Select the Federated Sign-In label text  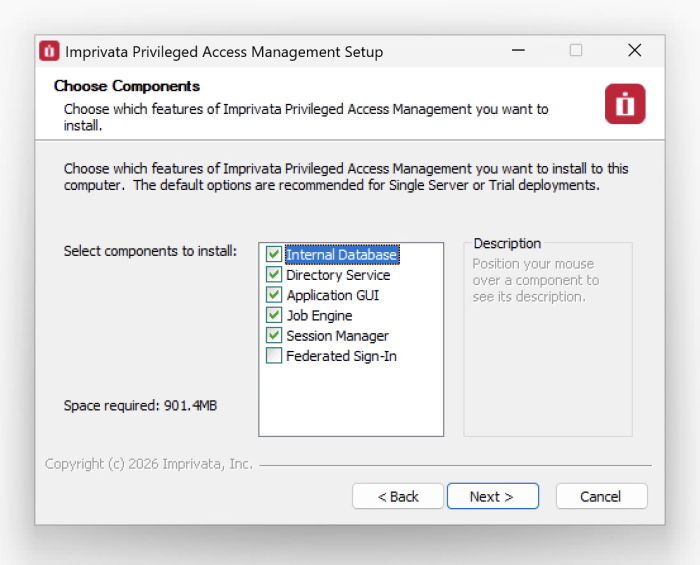(341, 356)
